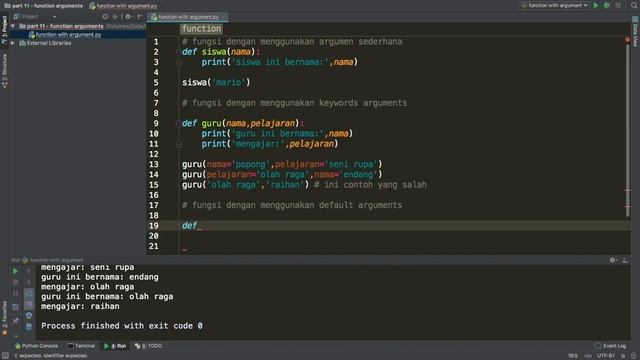640x360 pixels.
Task: Click 'Process finished with exit code 0' output
Action: [x=122, y=326]
